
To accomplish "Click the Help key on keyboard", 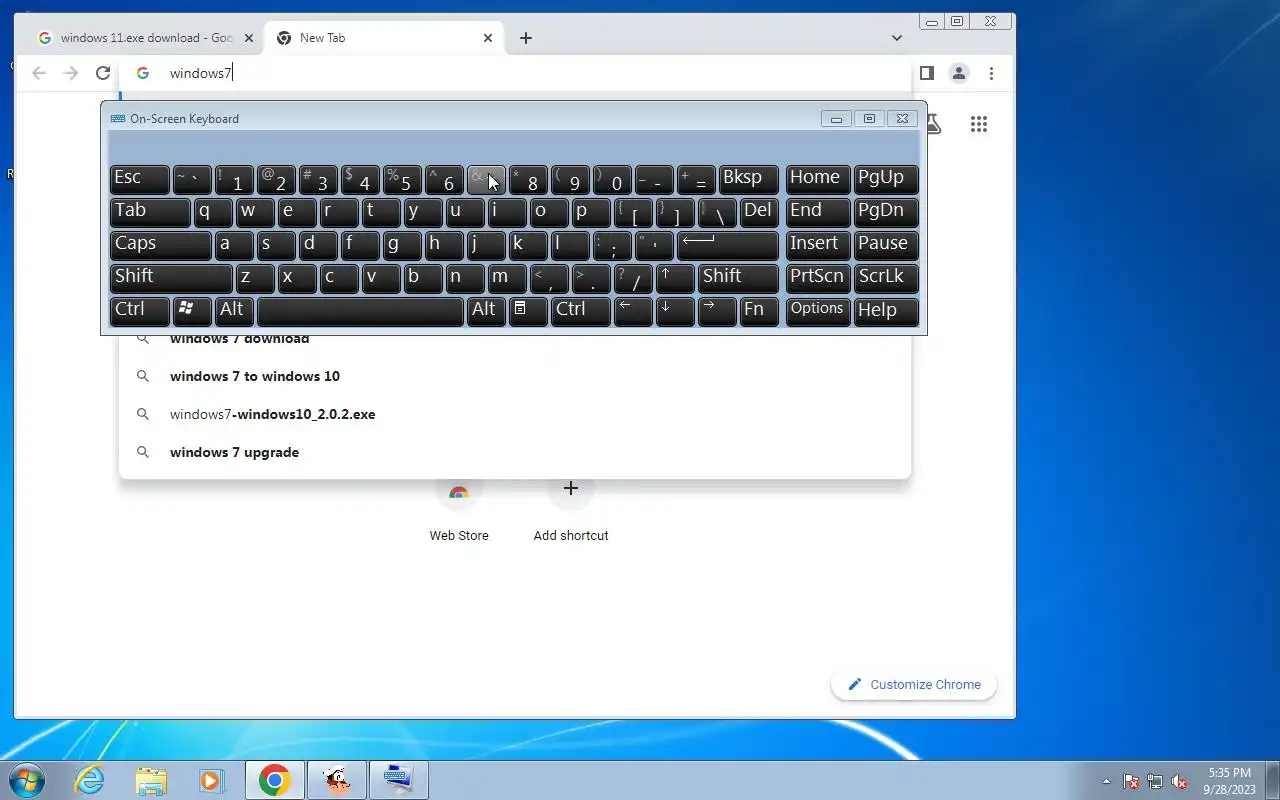I will 886,312.
